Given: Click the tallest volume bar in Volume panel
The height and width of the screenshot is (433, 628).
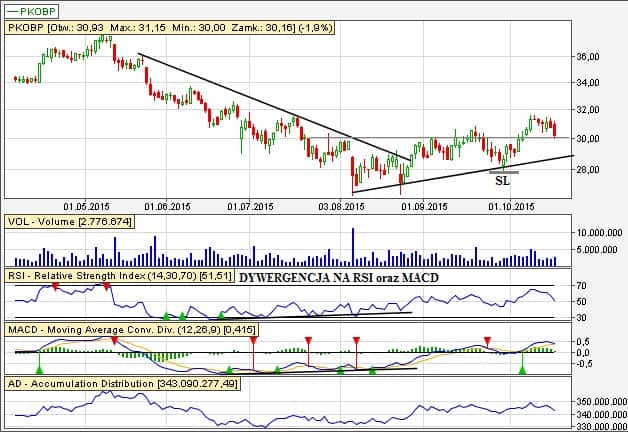Looking at the screenshot, I should [x=353, y=246].
